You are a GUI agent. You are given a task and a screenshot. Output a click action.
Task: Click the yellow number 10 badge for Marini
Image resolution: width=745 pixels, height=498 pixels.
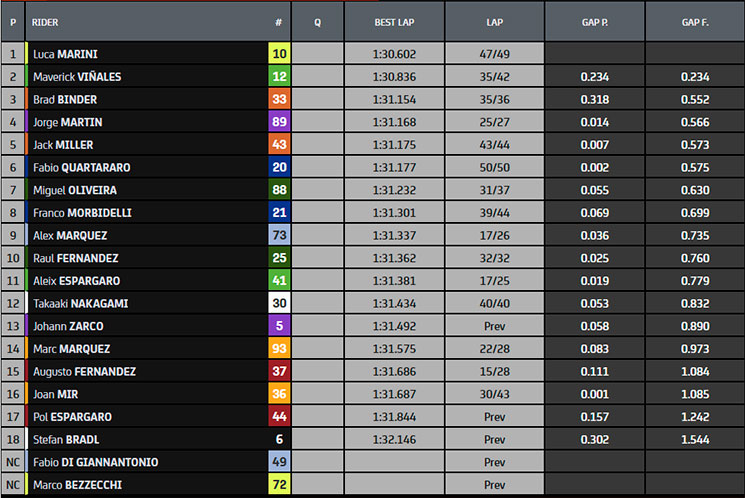point(279,54)
